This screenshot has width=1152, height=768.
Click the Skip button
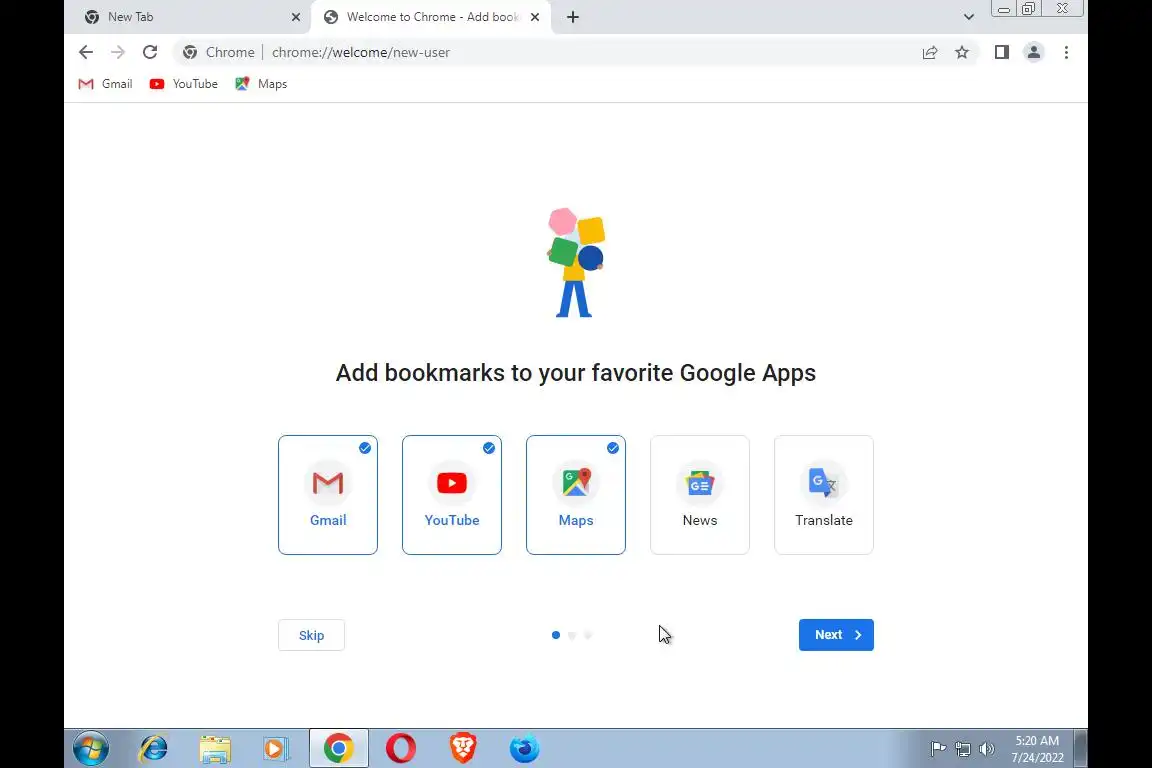pyautogui.click(x=312, y=635)
